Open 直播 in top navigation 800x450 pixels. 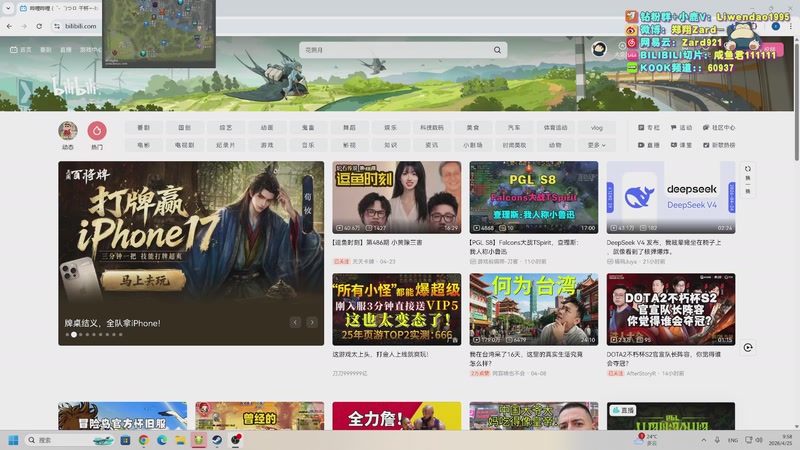(x=66, y=49)
